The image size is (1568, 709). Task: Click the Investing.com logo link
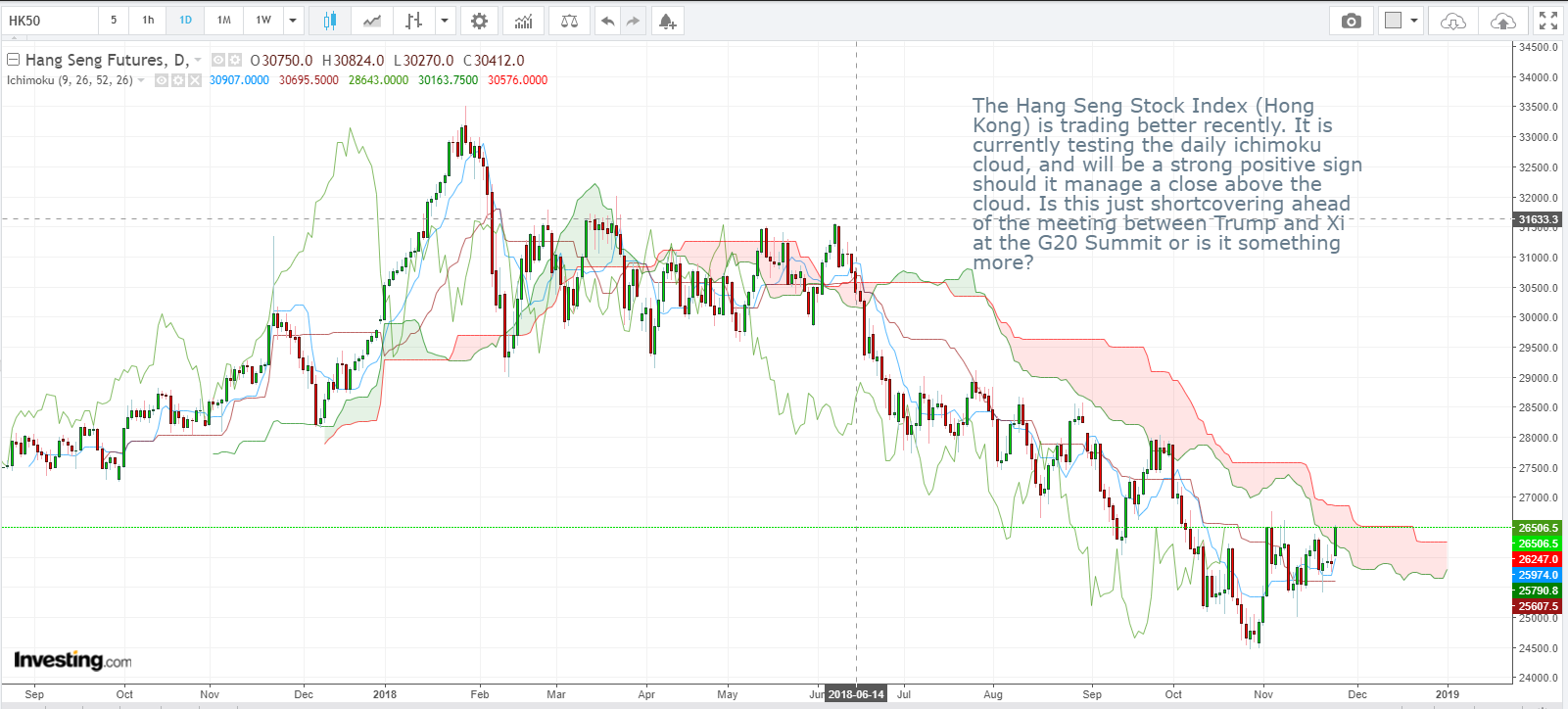[72, 661]
